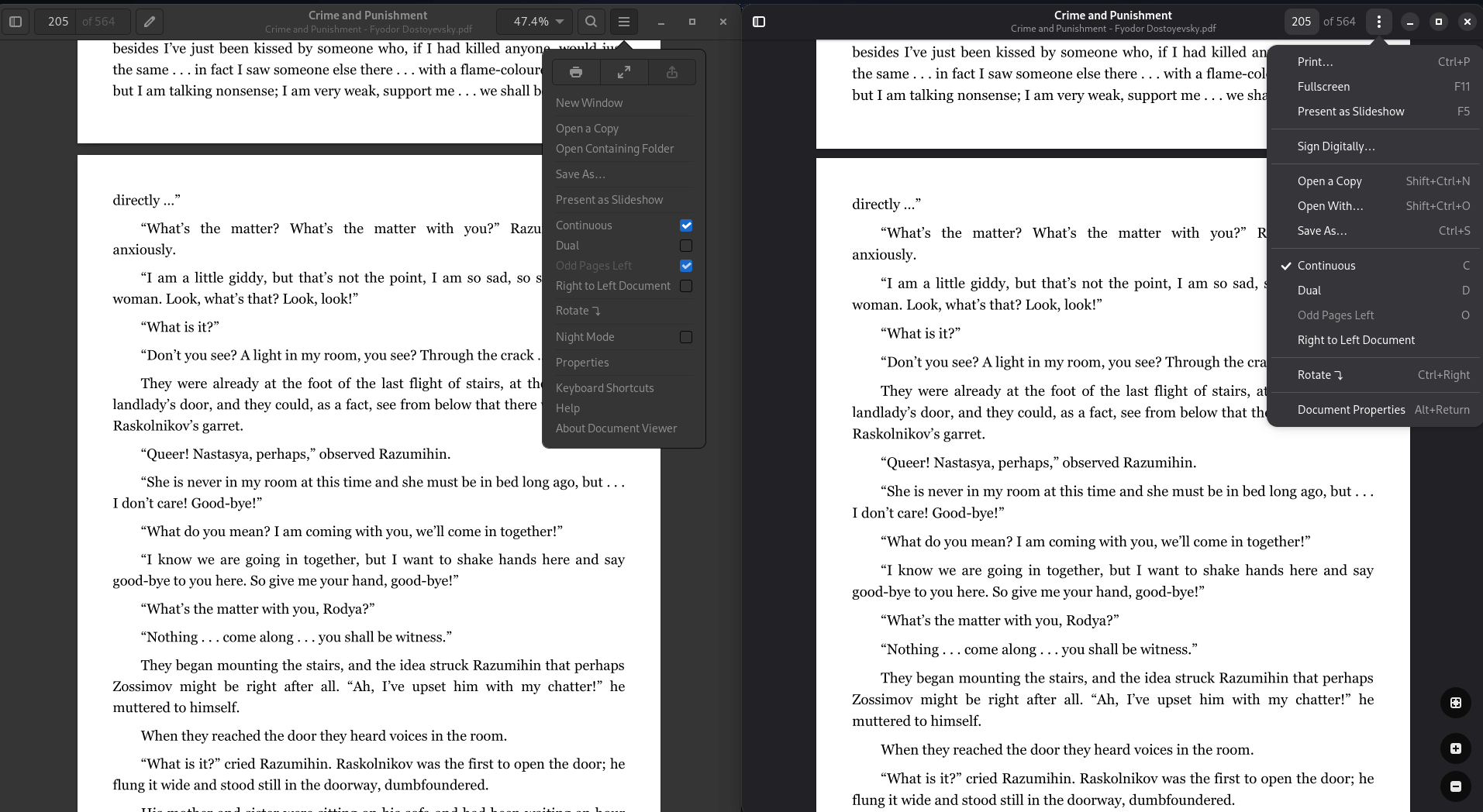Click New Window in the menu
Viewport: 1483px width, 812px height.
coord(588,102)
